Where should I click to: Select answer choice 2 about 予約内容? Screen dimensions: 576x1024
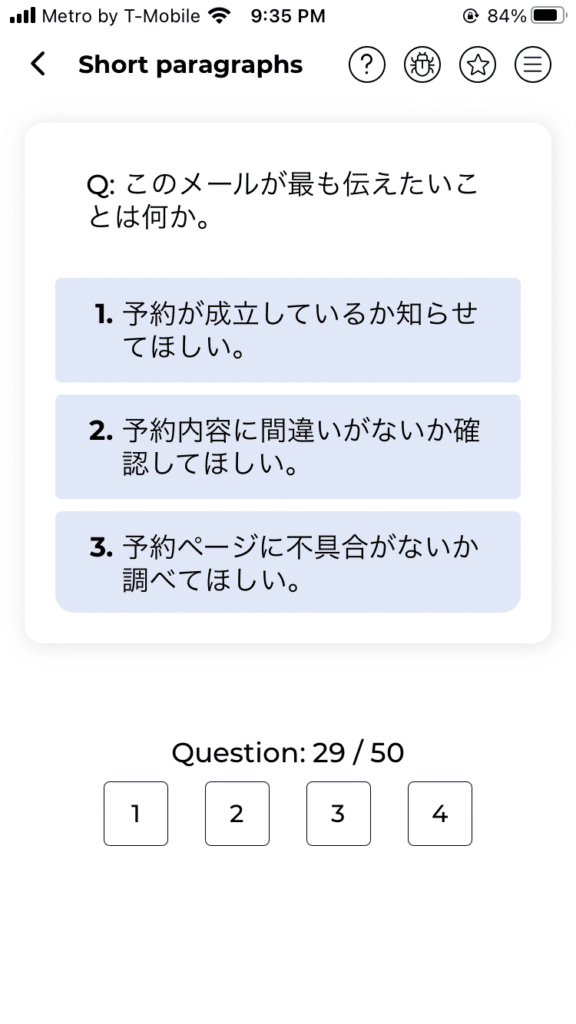click(288, 446)
